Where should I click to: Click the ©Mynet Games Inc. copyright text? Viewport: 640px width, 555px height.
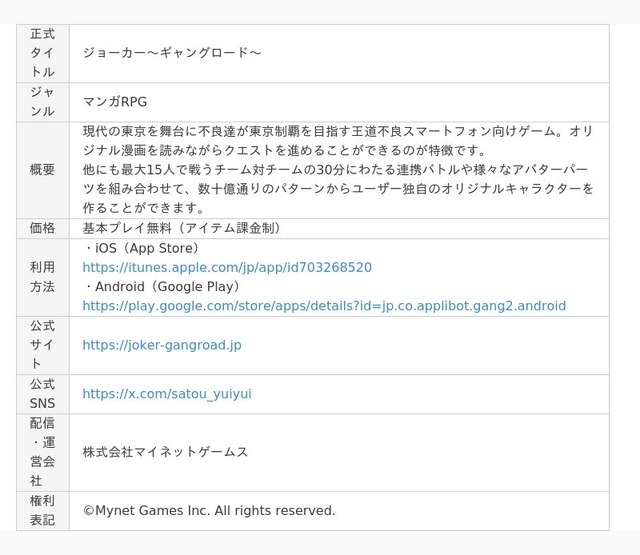click(209, 511)
